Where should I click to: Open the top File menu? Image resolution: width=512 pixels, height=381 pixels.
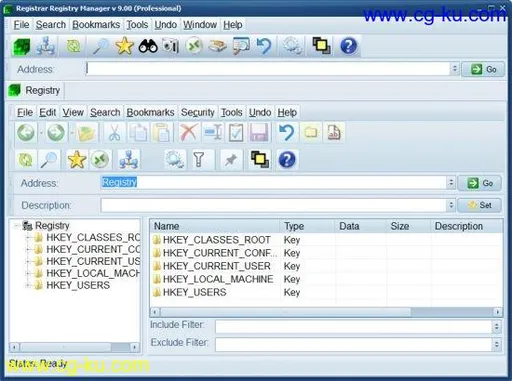[21, 25]
